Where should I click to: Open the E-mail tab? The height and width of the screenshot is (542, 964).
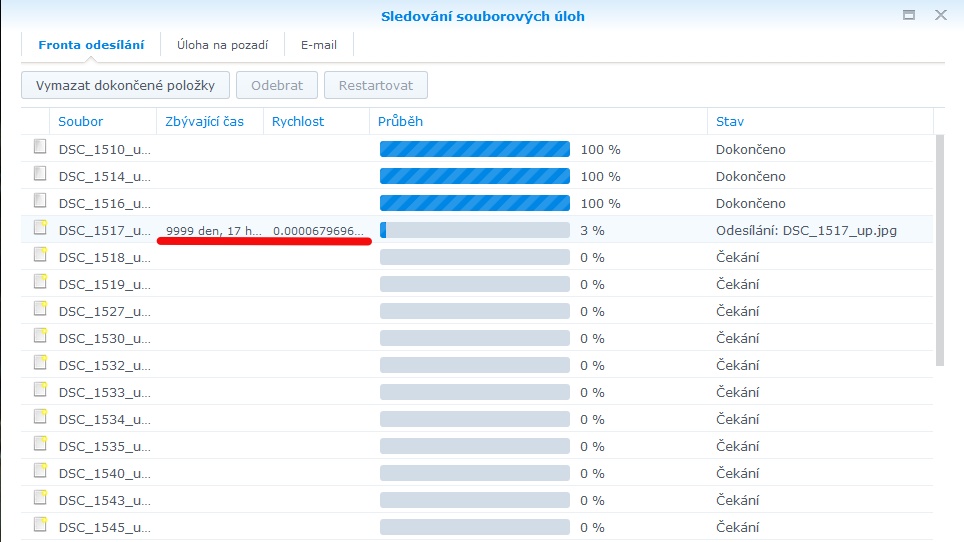pyautogui.click(x=319, y=45)
